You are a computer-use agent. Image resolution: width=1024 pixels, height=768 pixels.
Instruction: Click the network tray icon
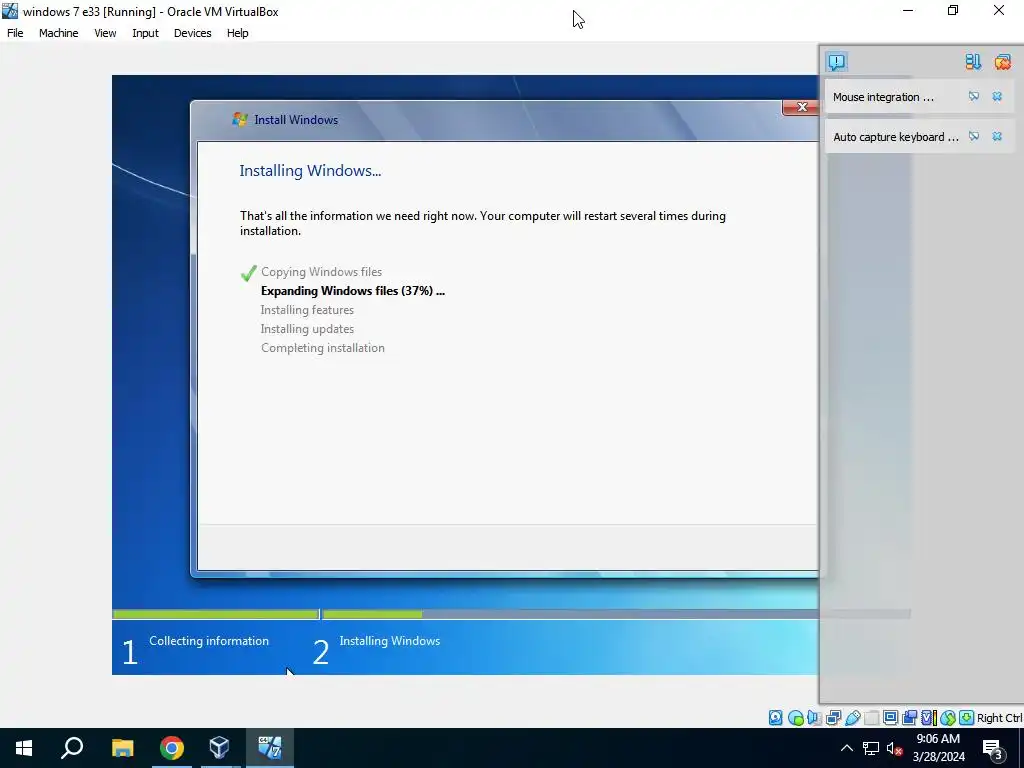(x=871, y=748)
